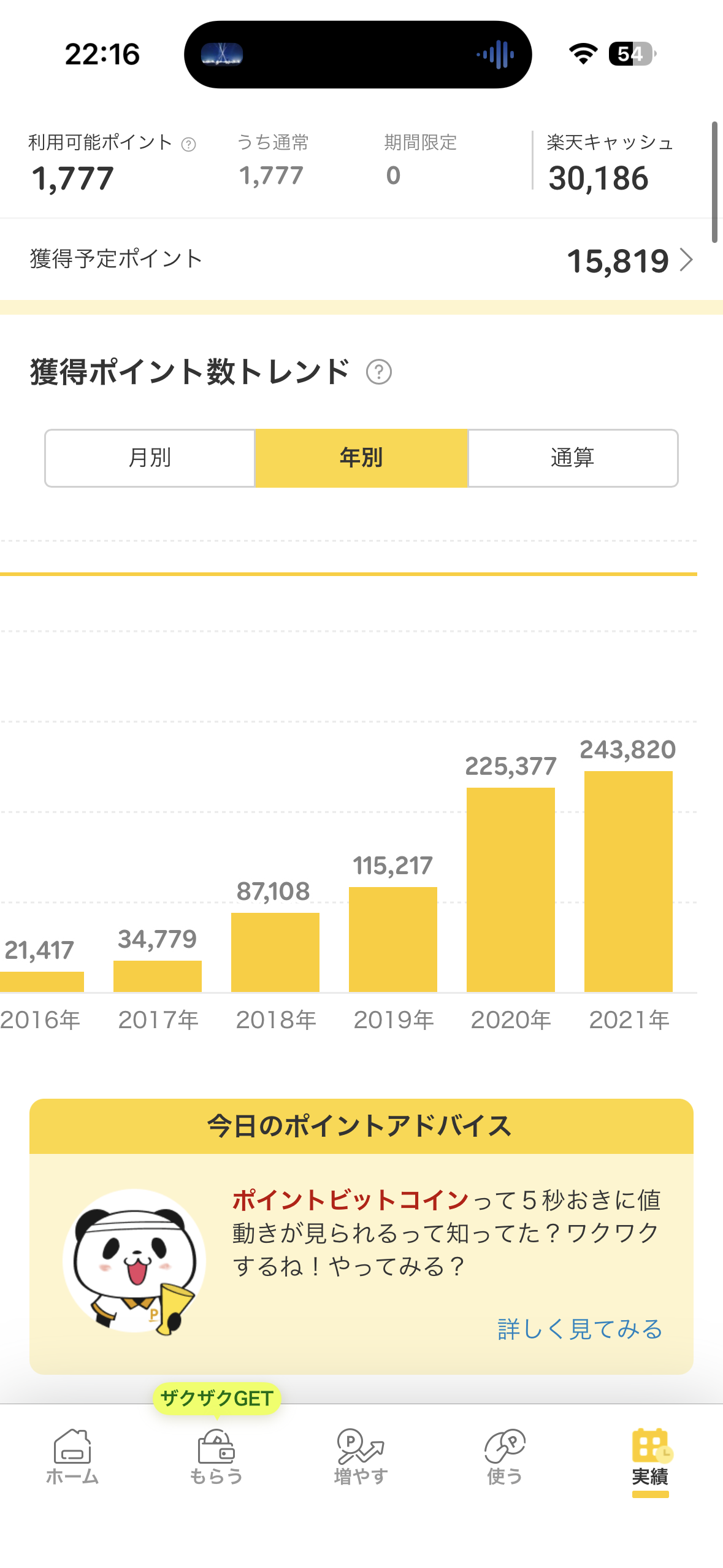Tap the 2019年 axis label

394,1020
